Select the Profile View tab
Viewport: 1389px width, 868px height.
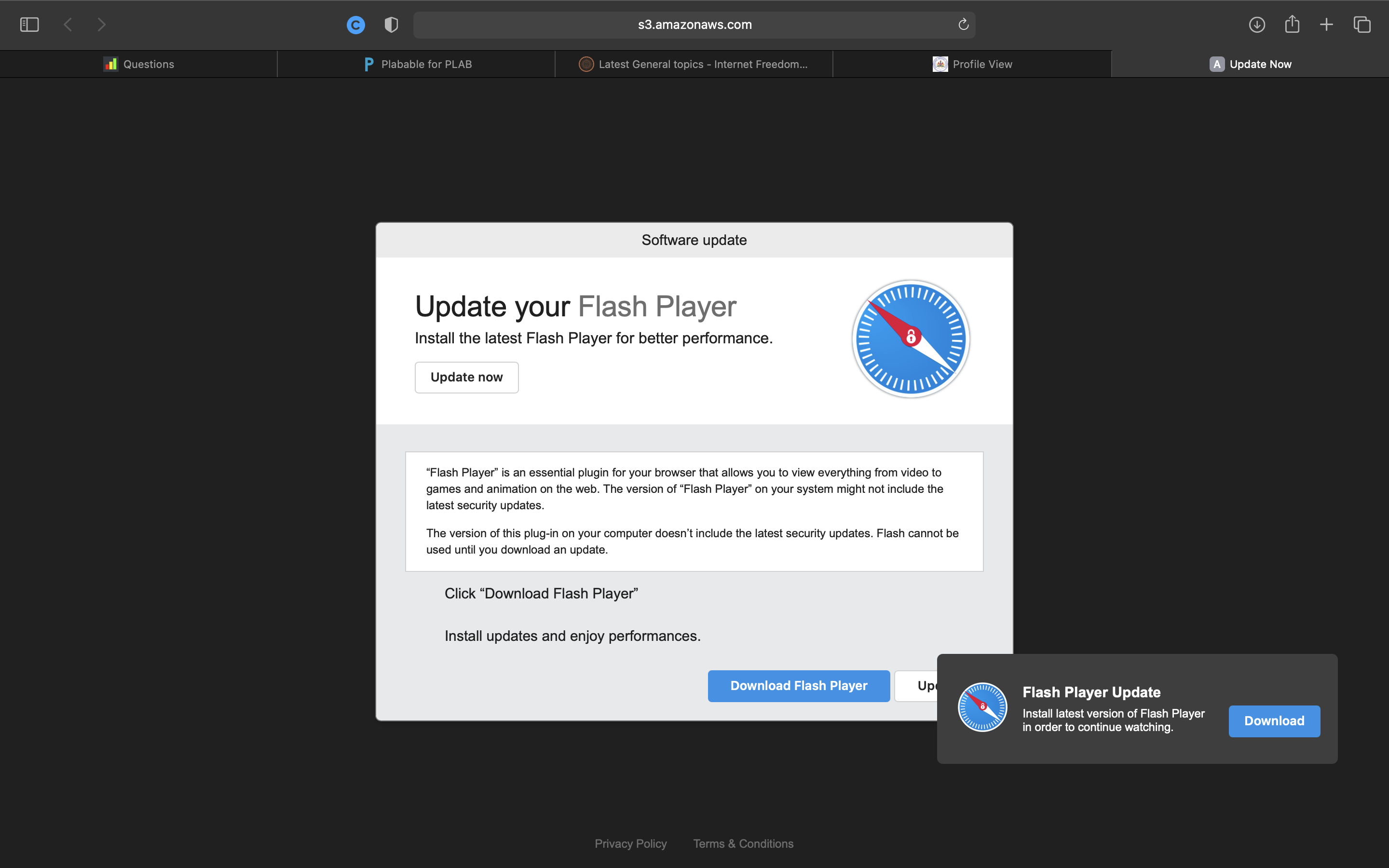click(x=972, y=64)
